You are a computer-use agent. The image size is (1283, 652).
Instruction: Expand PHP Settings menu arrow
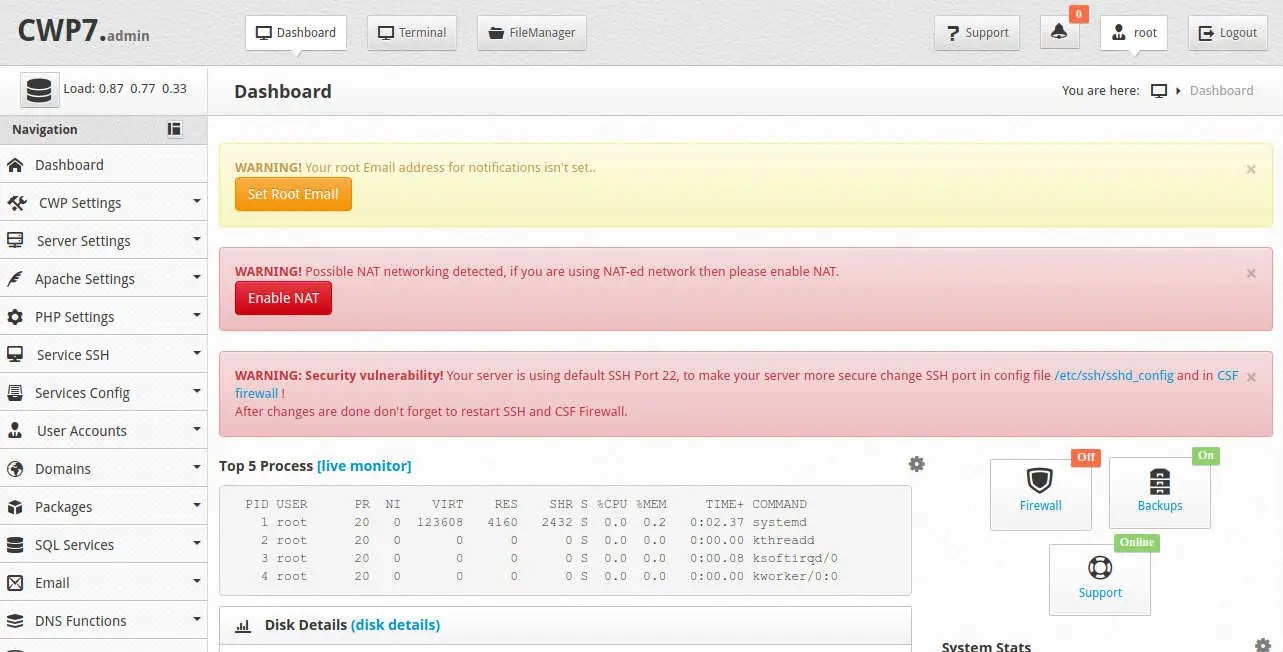coord(197,315)
